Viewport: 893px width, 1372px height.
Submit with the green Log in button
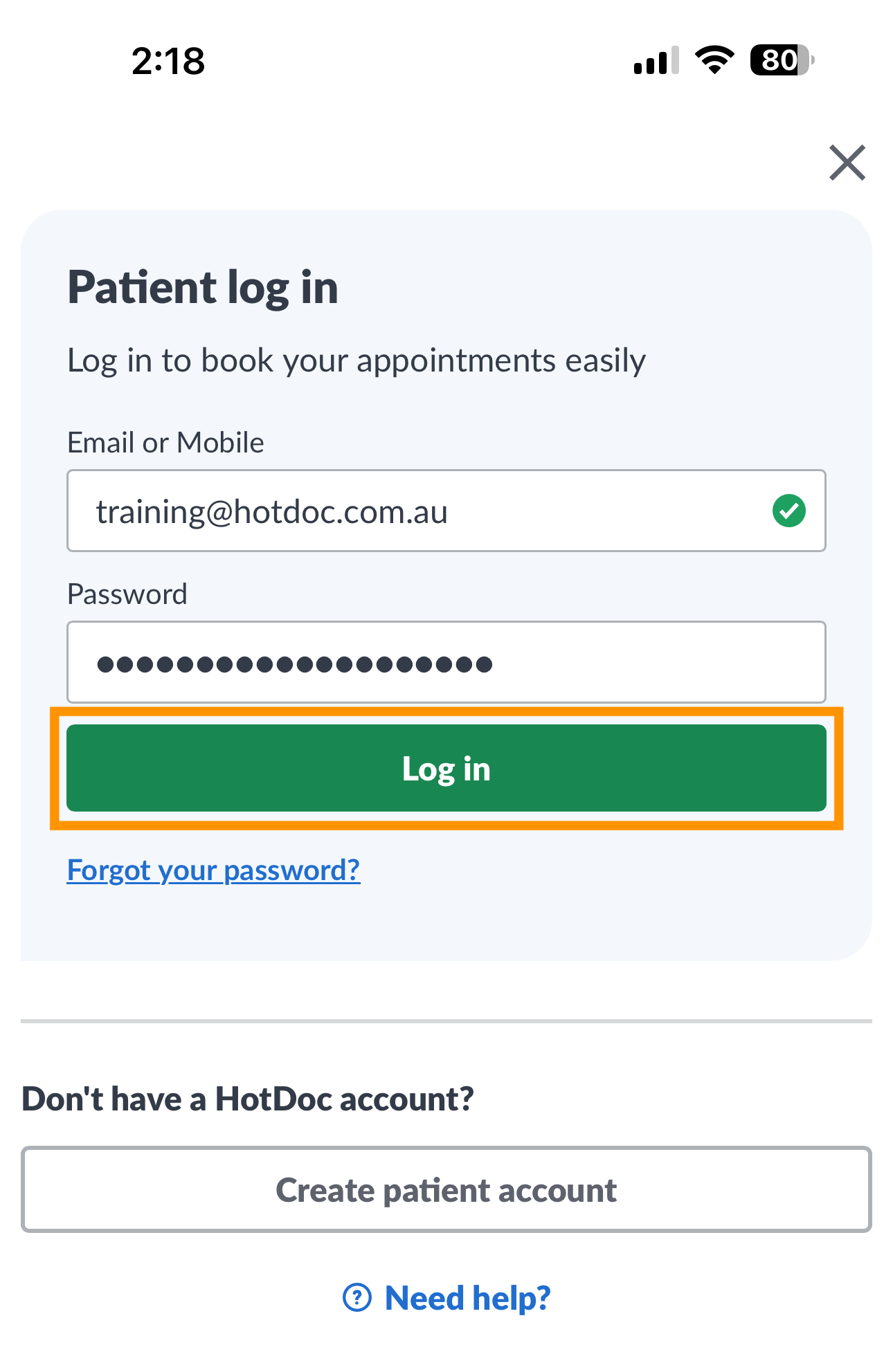pyautogui.click(x=447, y=768)
